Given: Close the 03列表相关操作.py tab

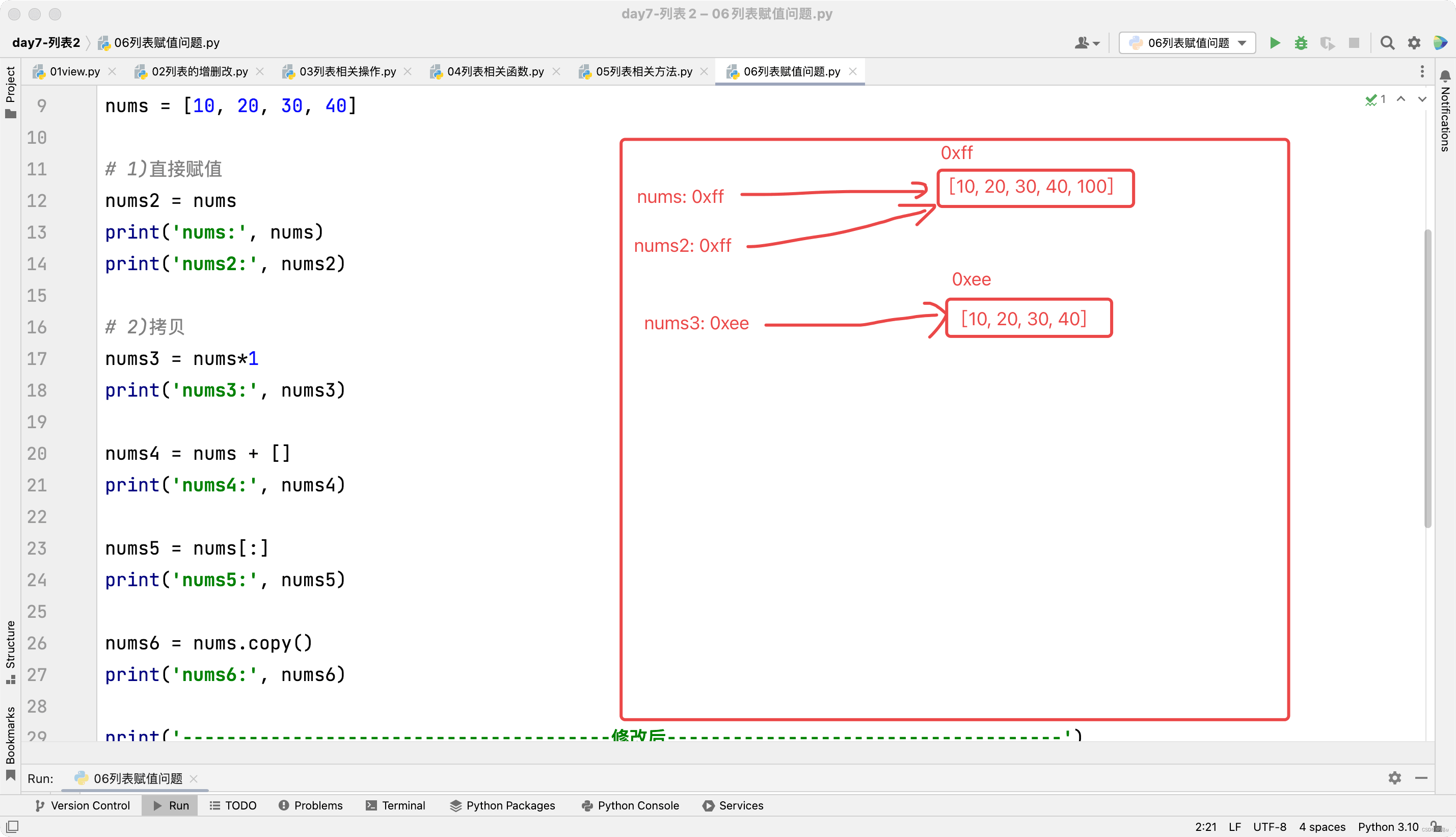Looking at the screenshot, I should [x=408, y=71].
